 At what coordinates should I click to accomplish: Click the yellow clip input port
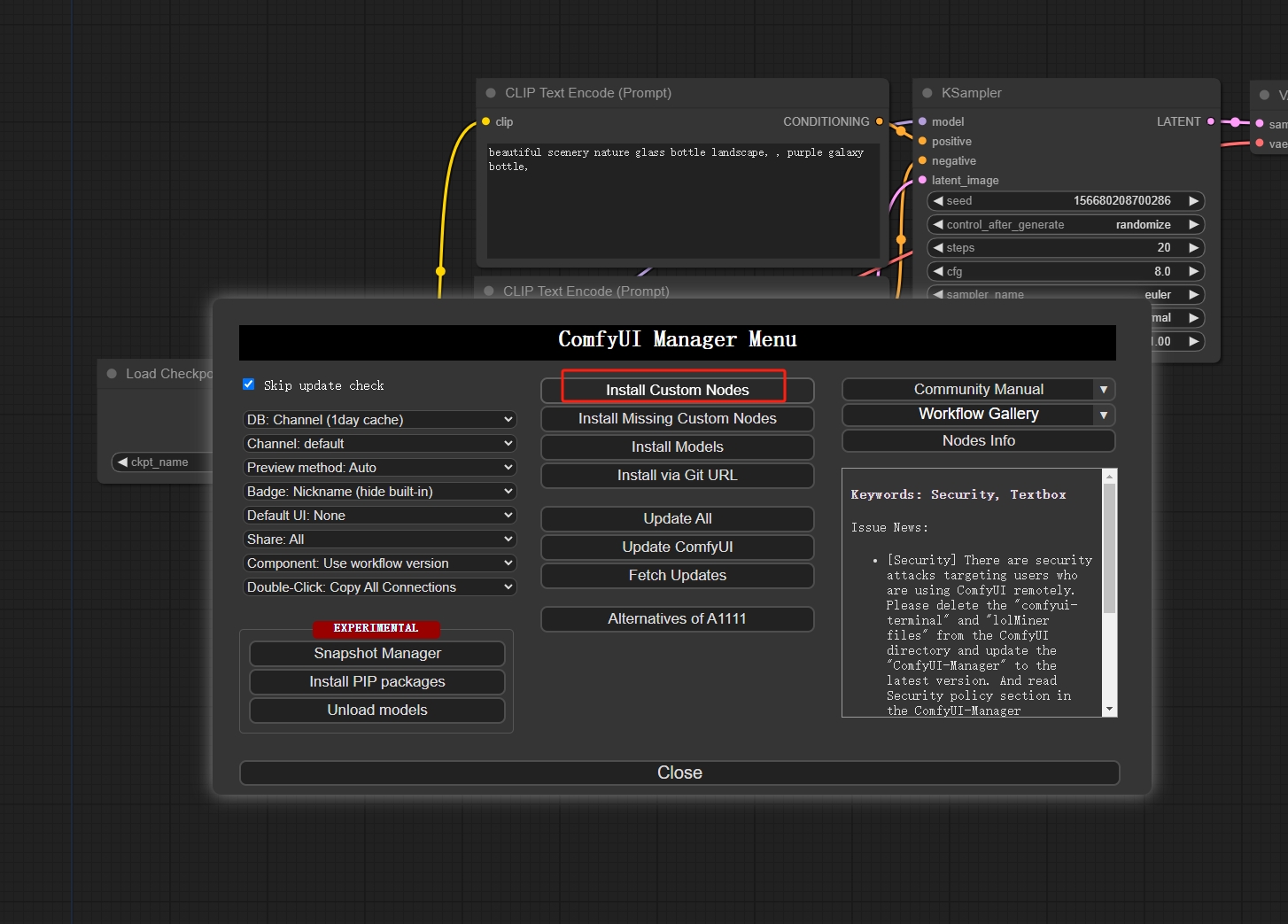click(x=485, y=121)
